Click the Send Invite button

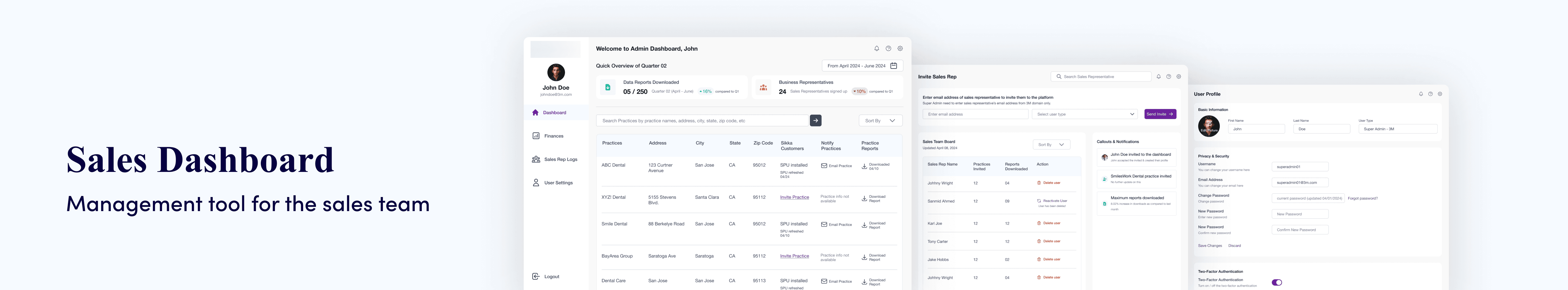point(1160,114)
